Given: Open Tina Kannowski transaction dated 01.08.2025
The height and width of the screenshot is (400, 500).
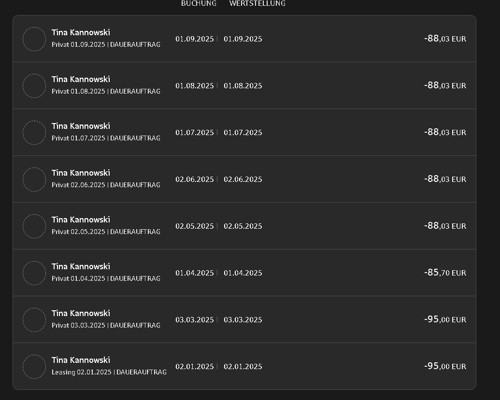Looking at the screenshot, I should point(244,85).
